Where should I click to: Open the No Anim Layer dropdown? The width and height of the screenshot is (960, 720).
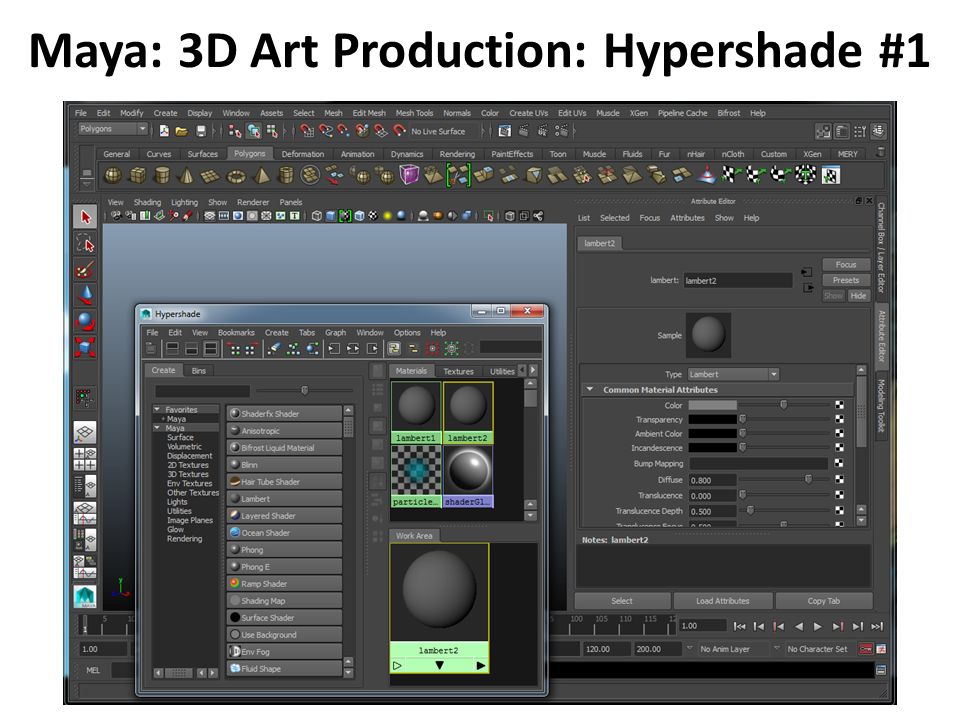(690, 648)
